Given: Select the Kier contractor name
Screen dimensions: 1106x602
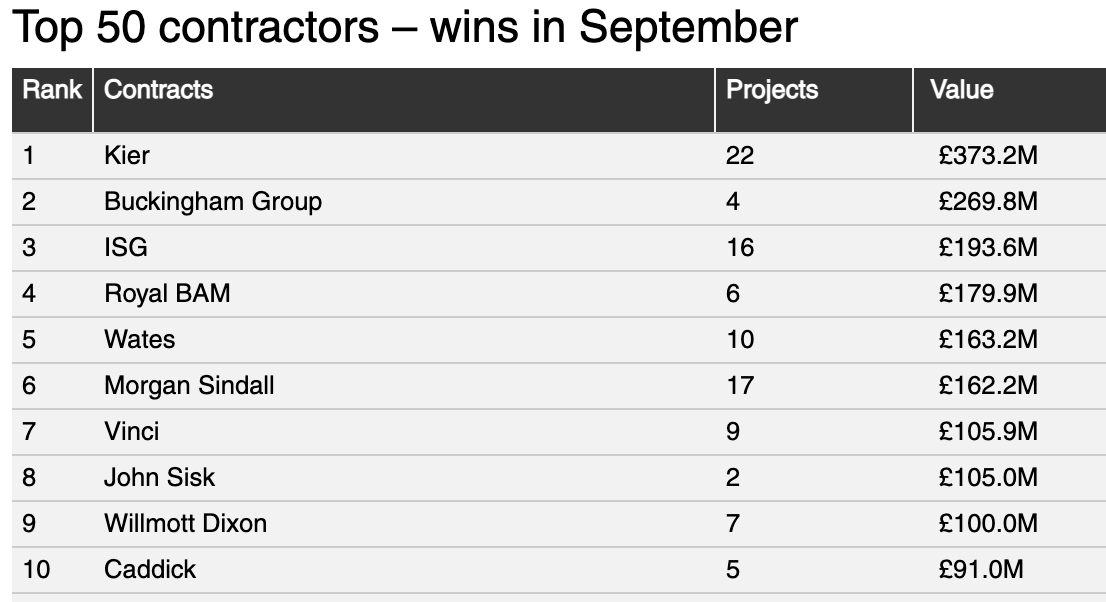Looking at the screenshot, I should (x=127, y=155).
